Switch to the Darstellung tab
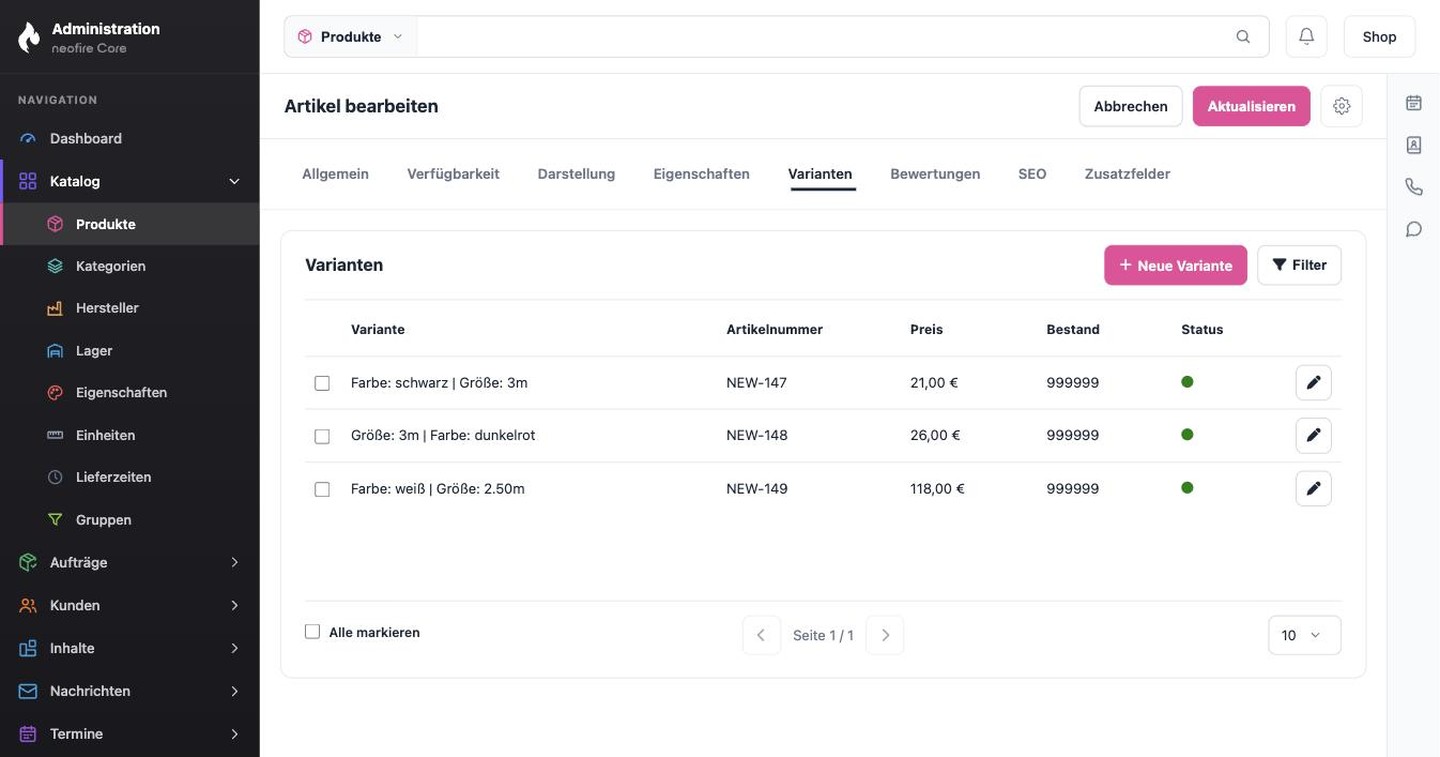 pos(576,174)
